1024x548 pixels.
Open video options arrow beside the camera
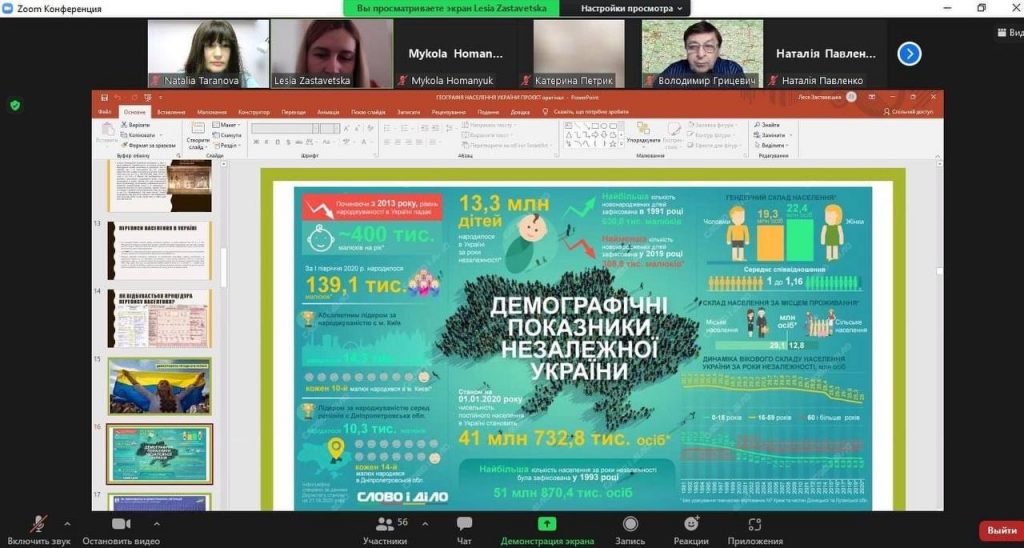[156, 523]
